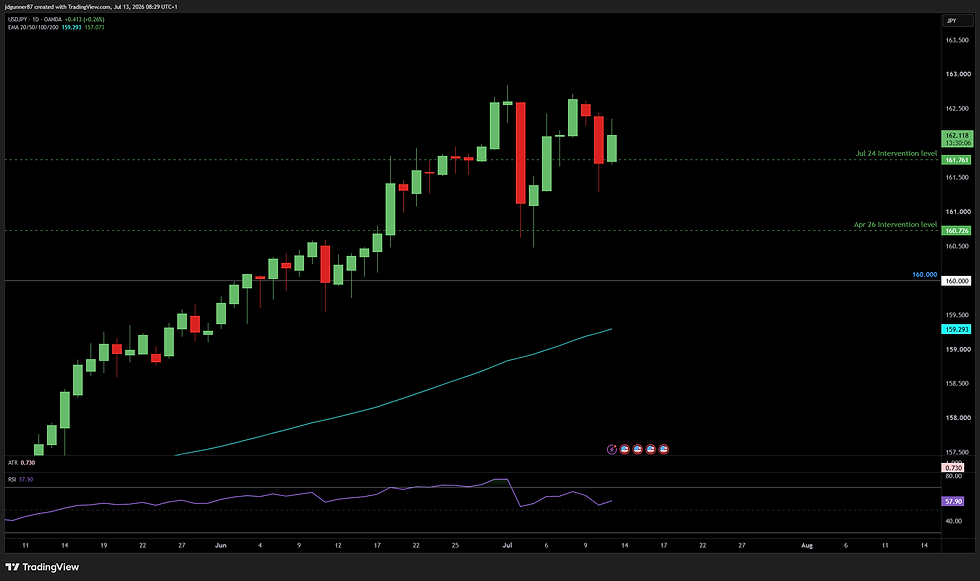Click the Aug label on time axis
980x581 pixels.
pyautogui.click(x=807, y=545)
